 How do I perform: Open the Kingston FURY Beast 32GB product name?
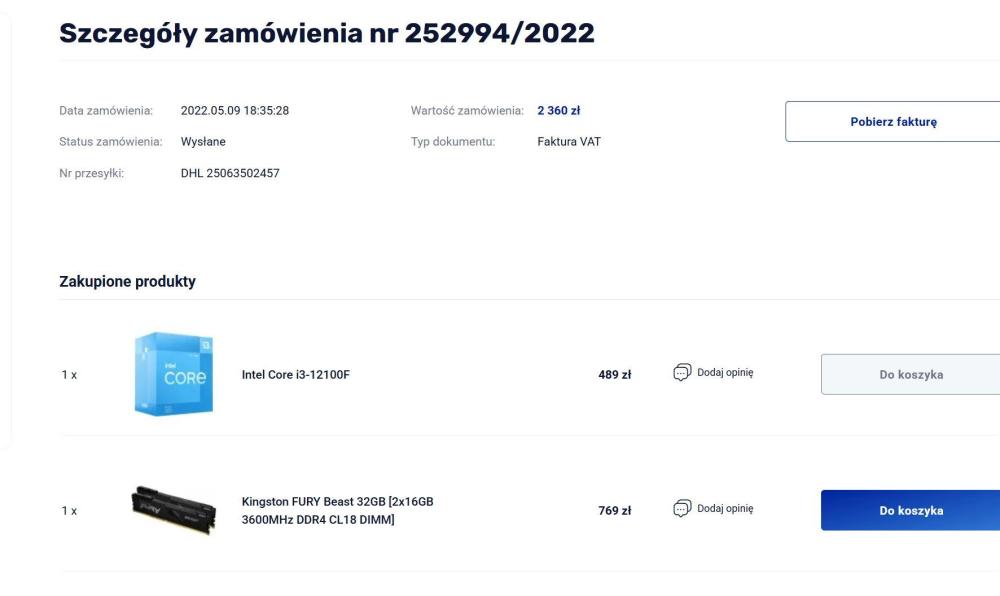(337, 510)
